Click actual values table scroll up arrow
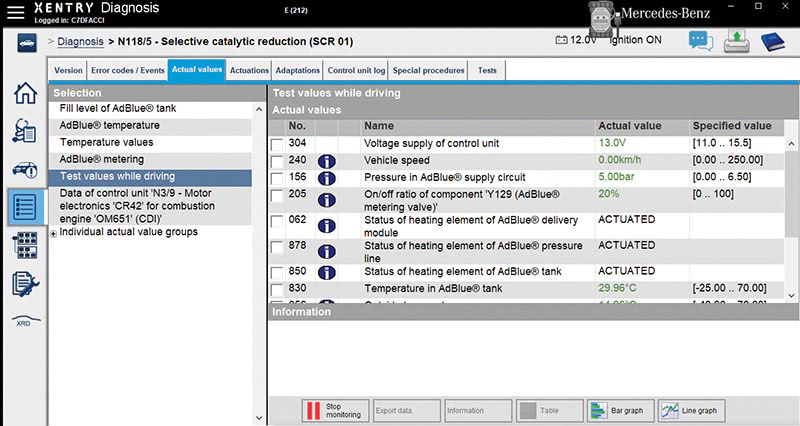 tap(791, 144)
